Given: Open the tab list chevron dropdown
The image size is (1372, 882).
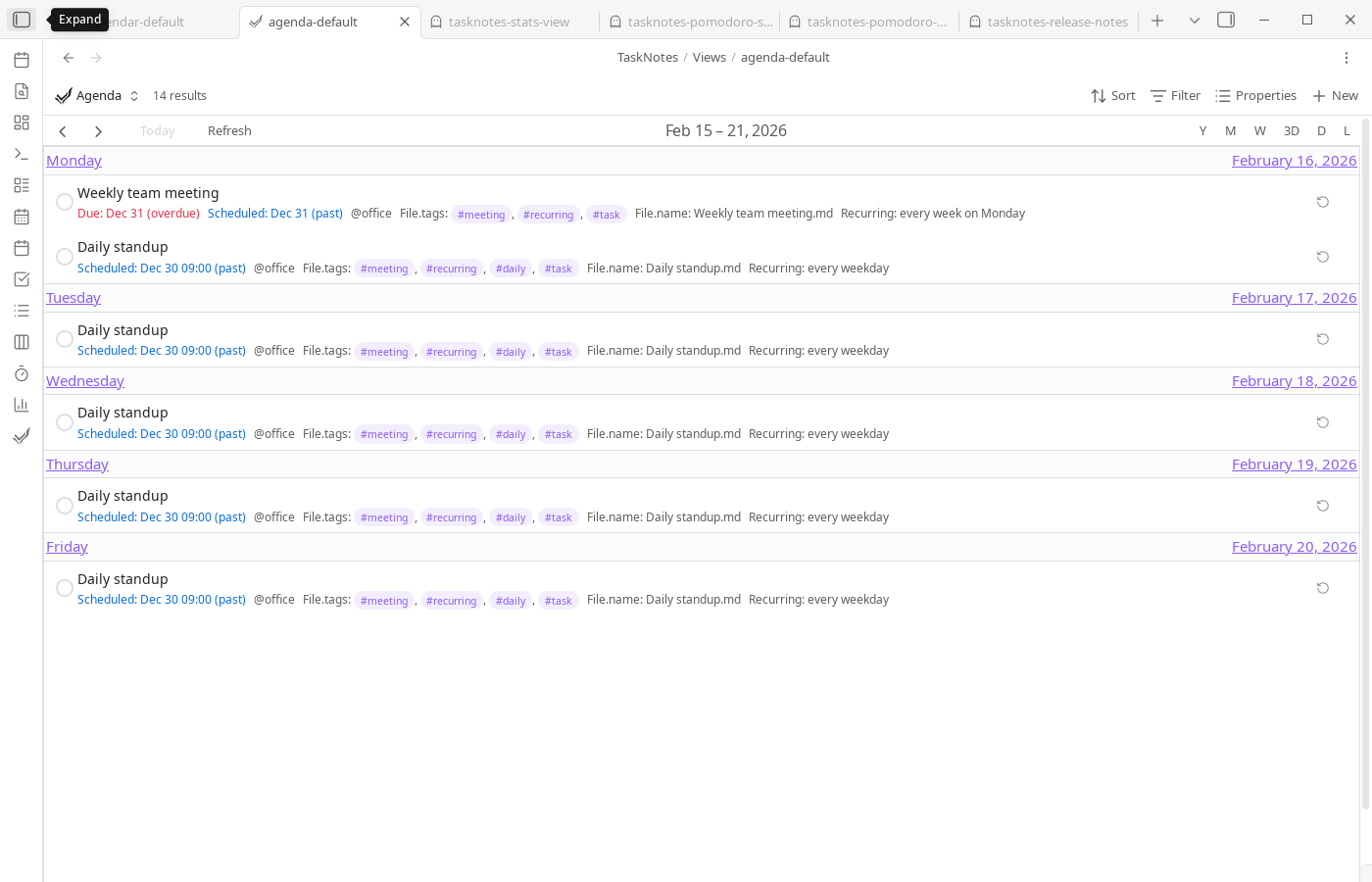Looking at the screenshot, I should click(1192, 20).
